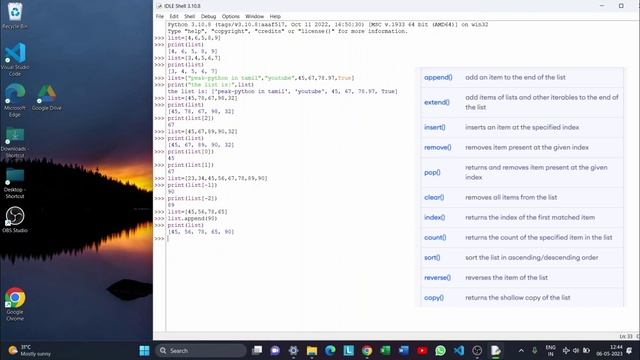The width and height of the screenshot is (640, 360).
Task: Open the Edit menu in IDLE Shell
Action: (174, 16)
